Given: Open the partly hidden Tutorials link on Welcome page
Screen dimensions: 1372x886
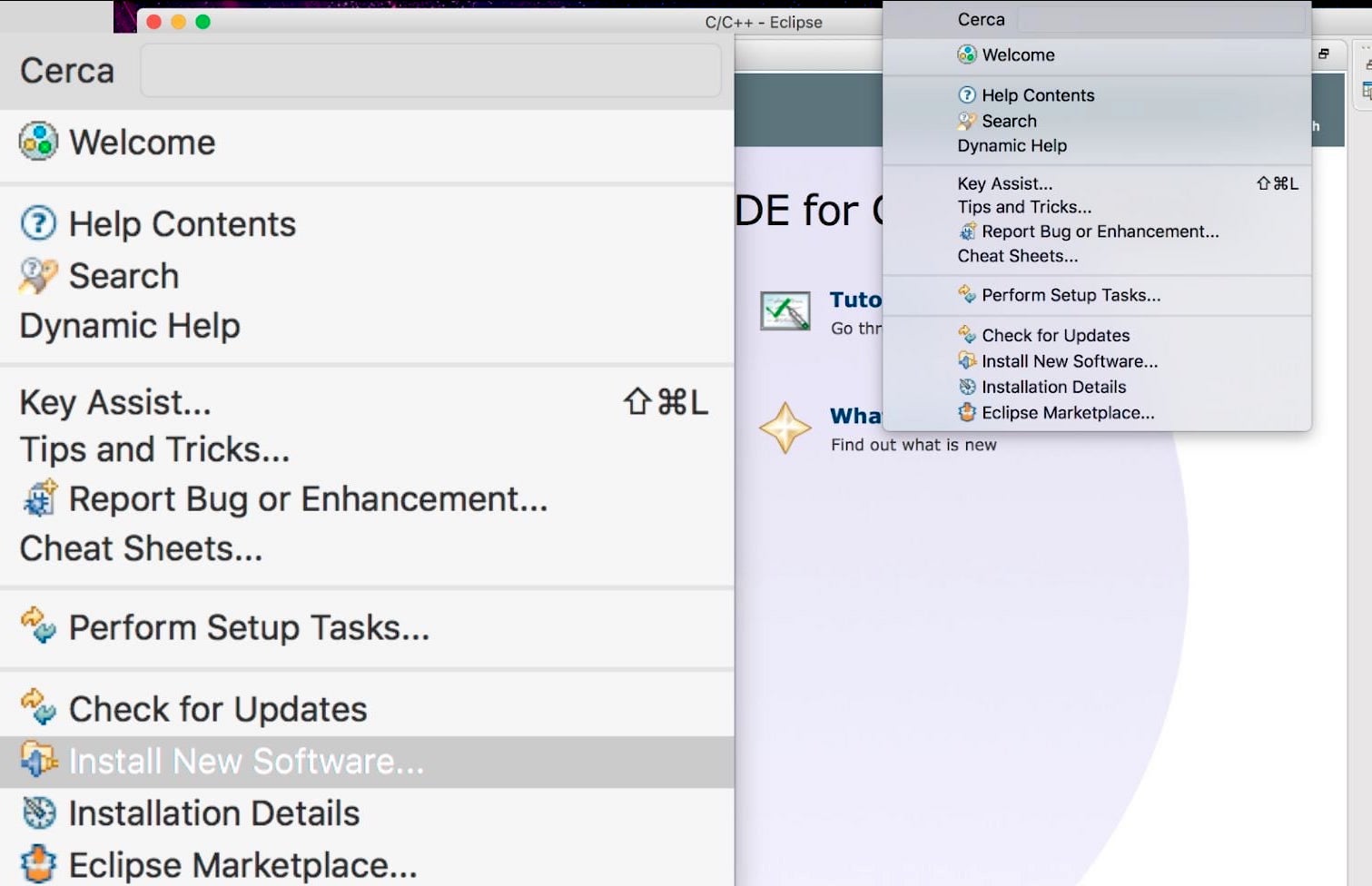Looking at the screenshot, I should [x=855, y=300].
